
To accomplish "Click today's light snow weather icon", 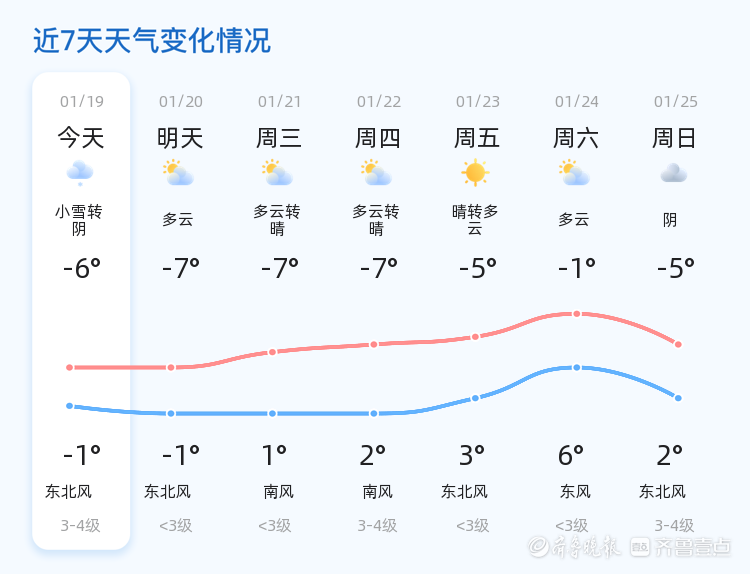I will click(80, 173).
